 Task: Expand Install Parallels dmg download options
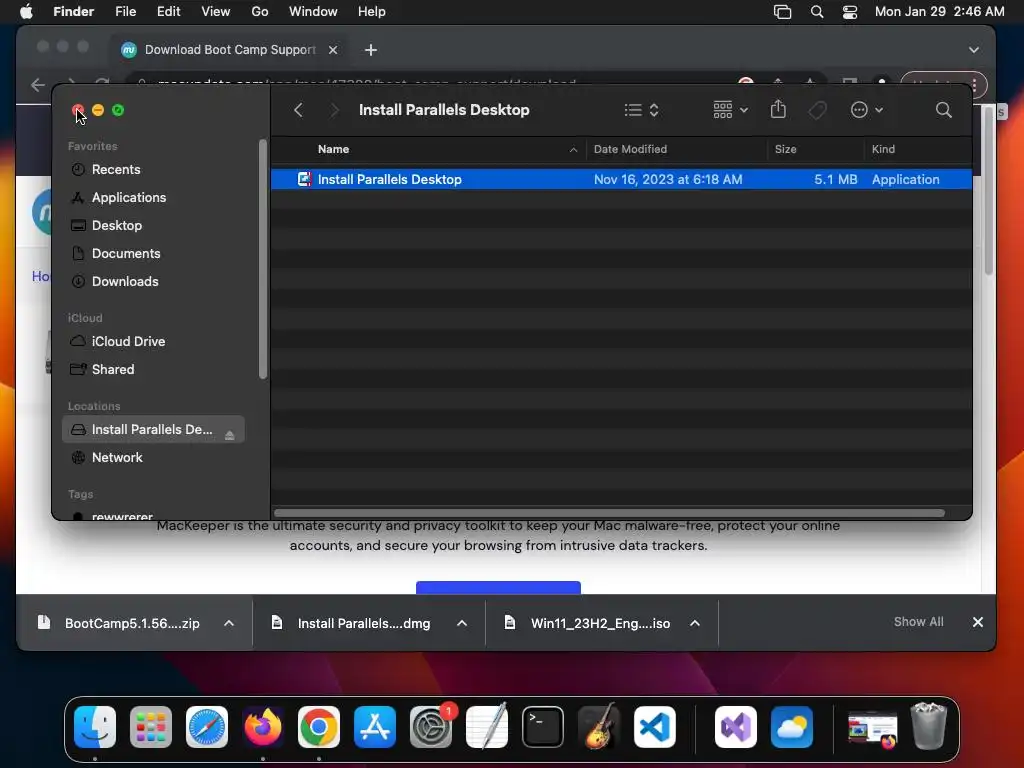pos(462,623)
